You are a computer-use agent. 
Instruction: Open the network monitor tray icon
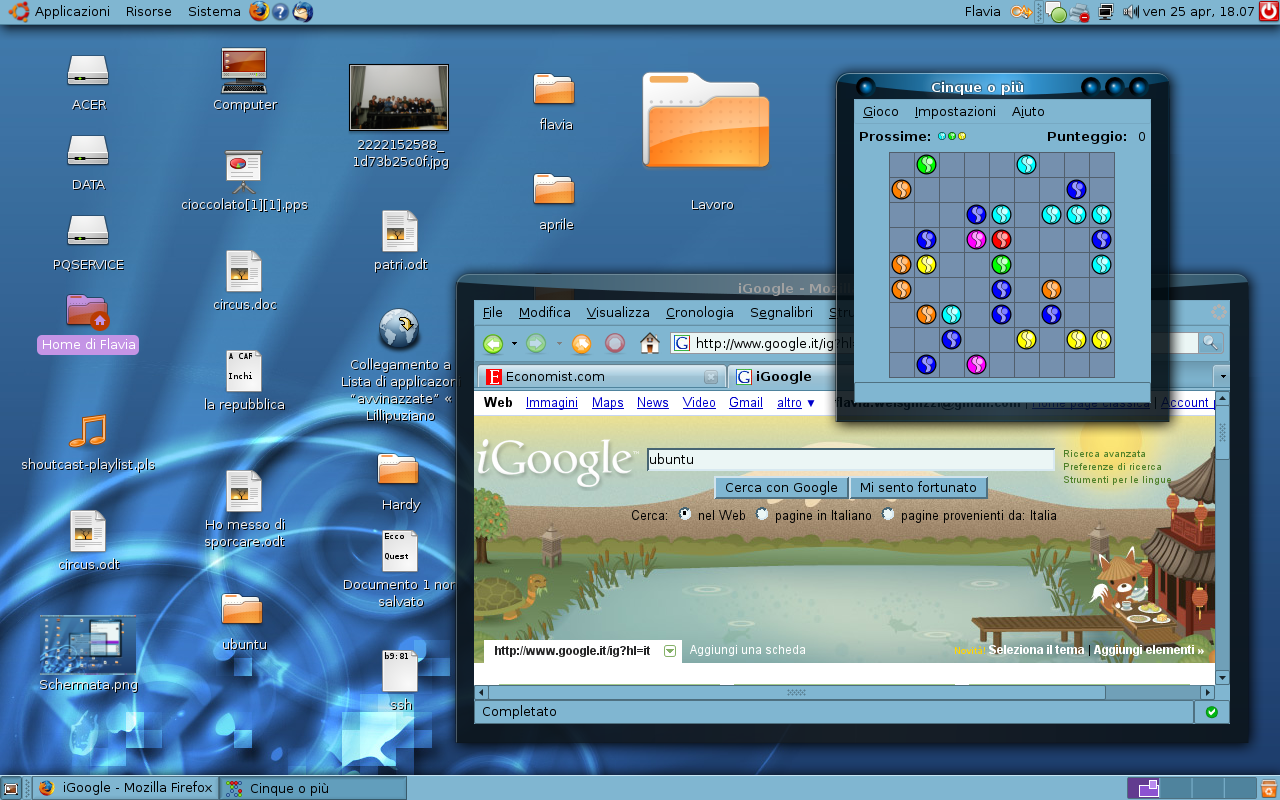click(x=1105, y=12)
